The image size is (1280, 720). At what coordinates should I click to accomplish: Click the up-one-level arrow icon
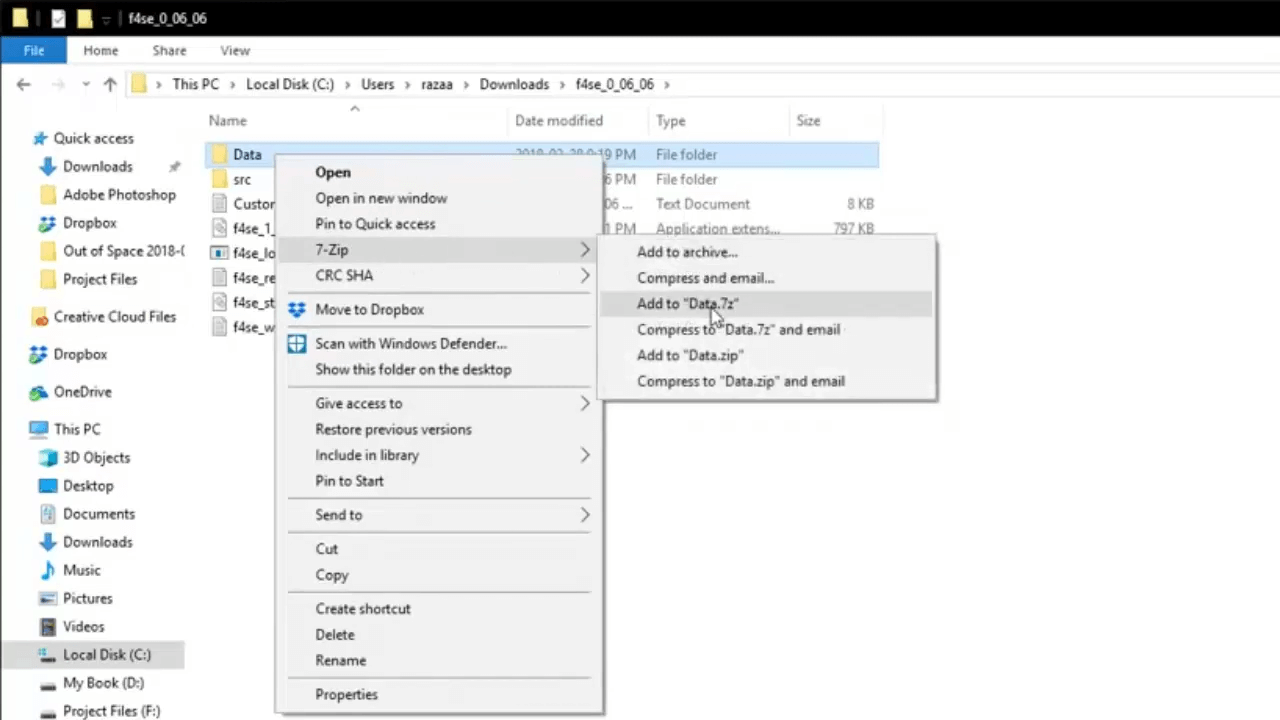[110, 85]
